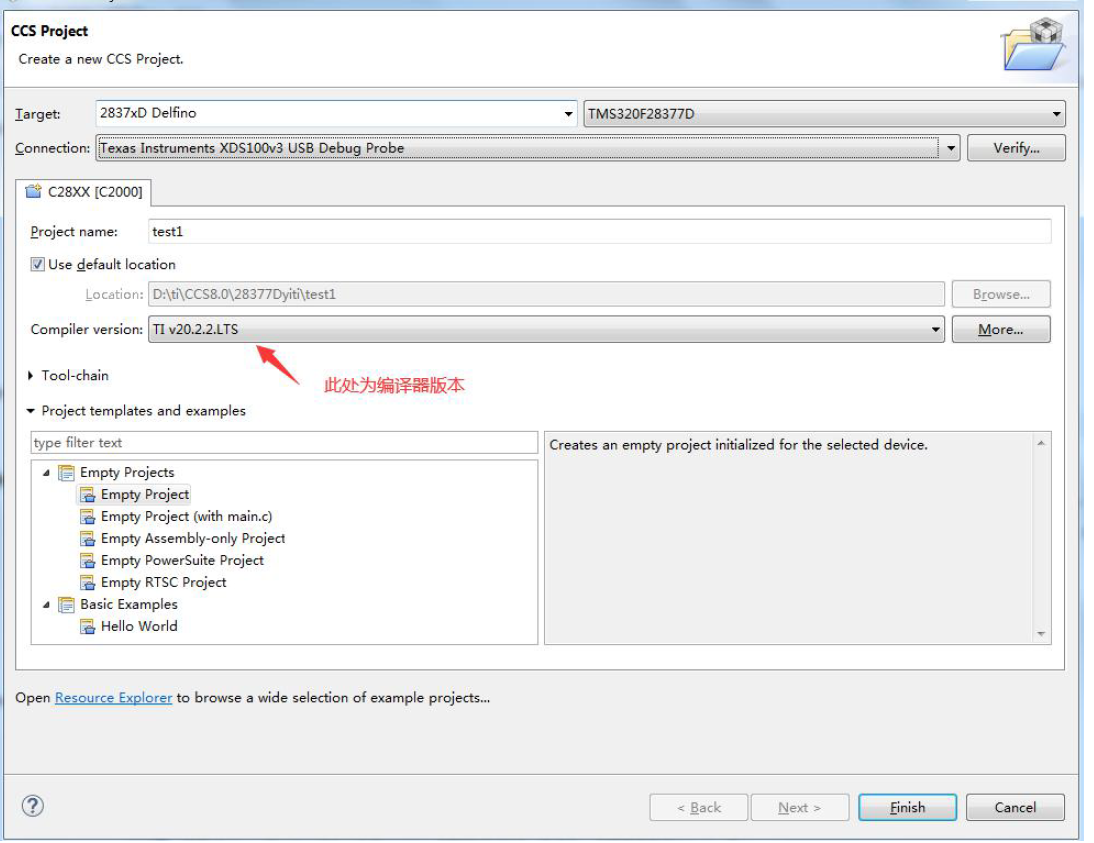
Task: Switch to the C28XX [C2000] tab
Action: (84, 192)
